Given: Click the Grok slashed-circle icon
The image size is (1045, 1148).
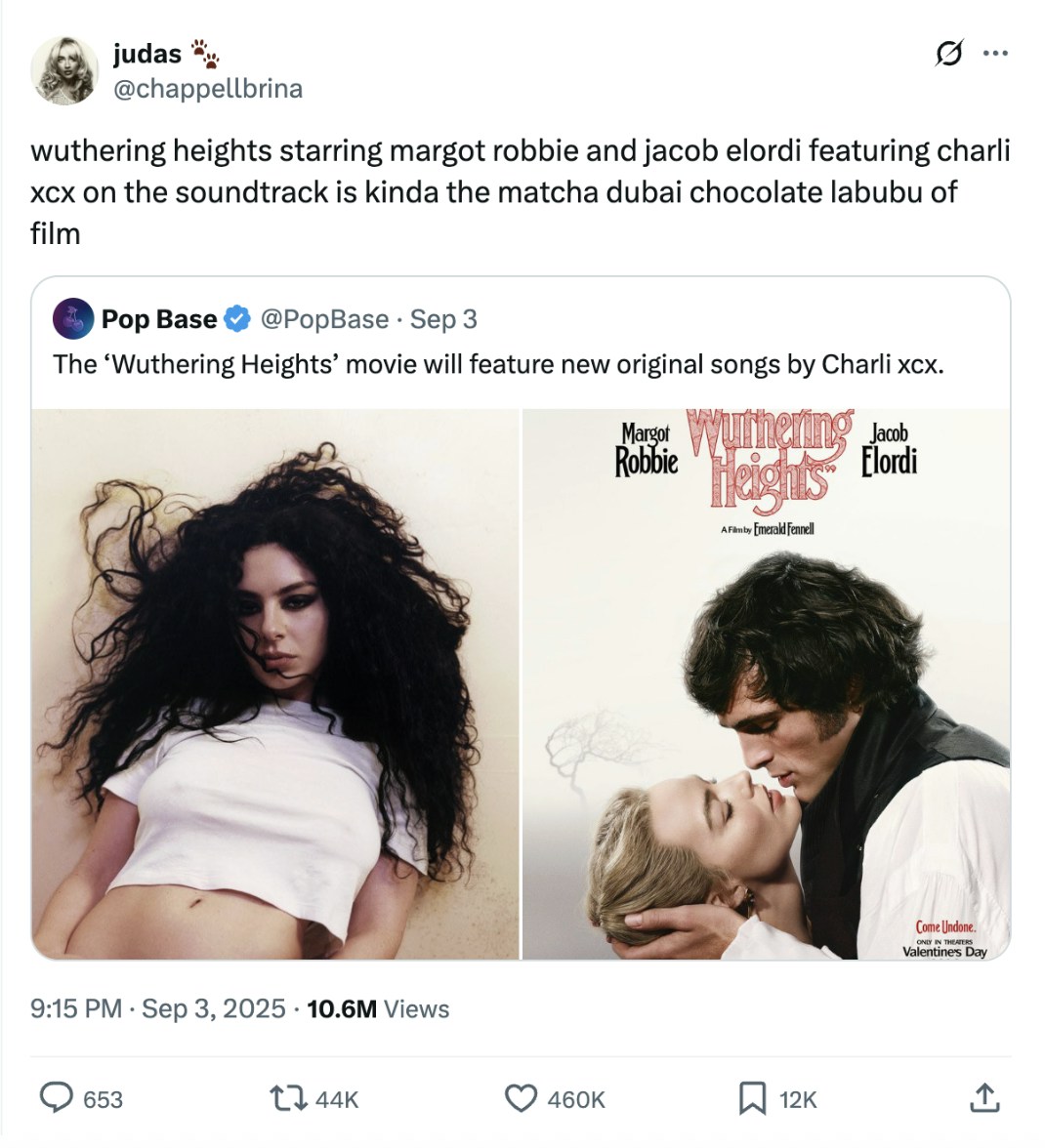Looking at the screenshot, I should (x=948, y=54).
